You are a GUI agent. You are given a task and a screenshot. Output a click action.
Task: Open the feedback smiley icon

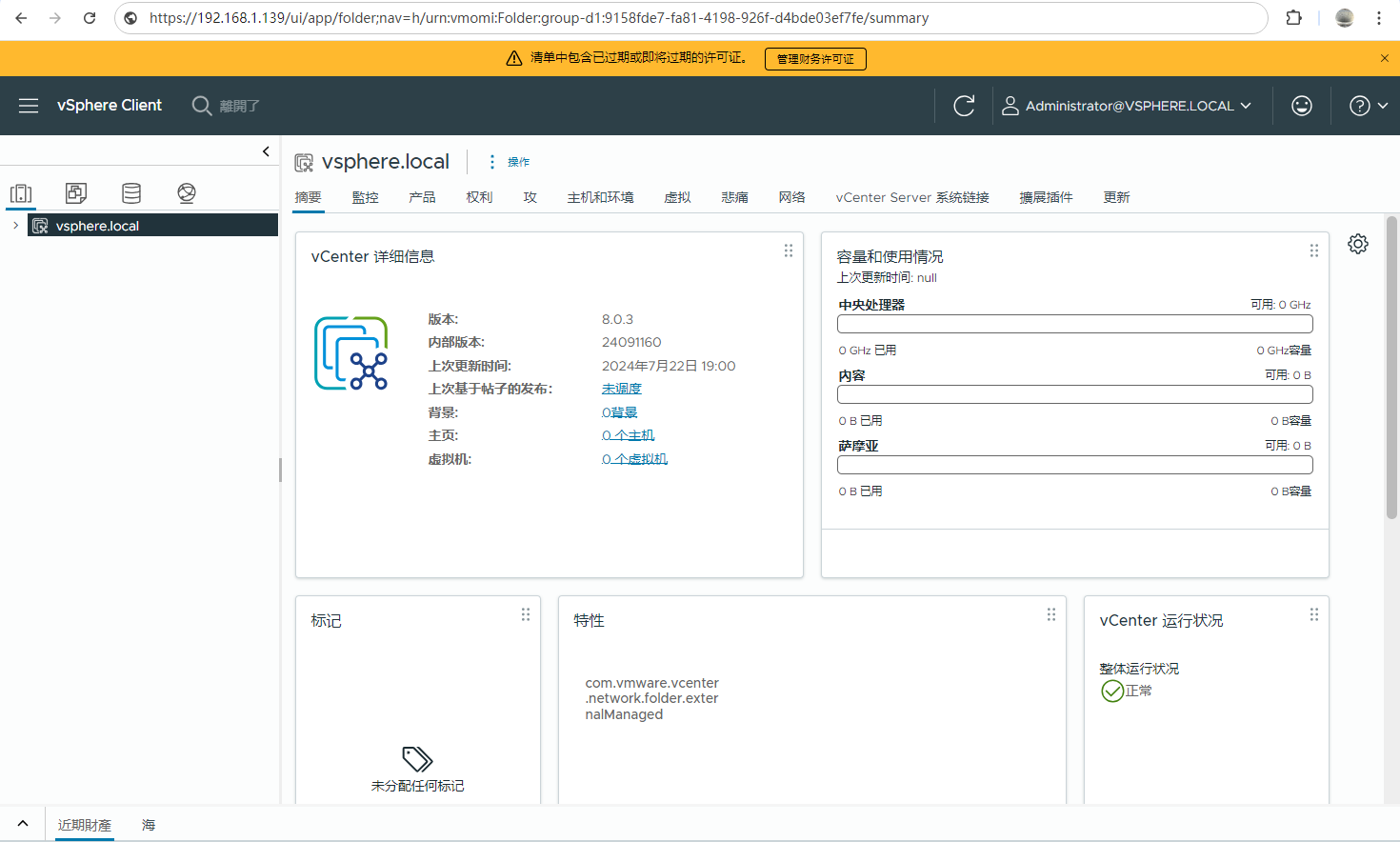click(x=1302, y=106)
